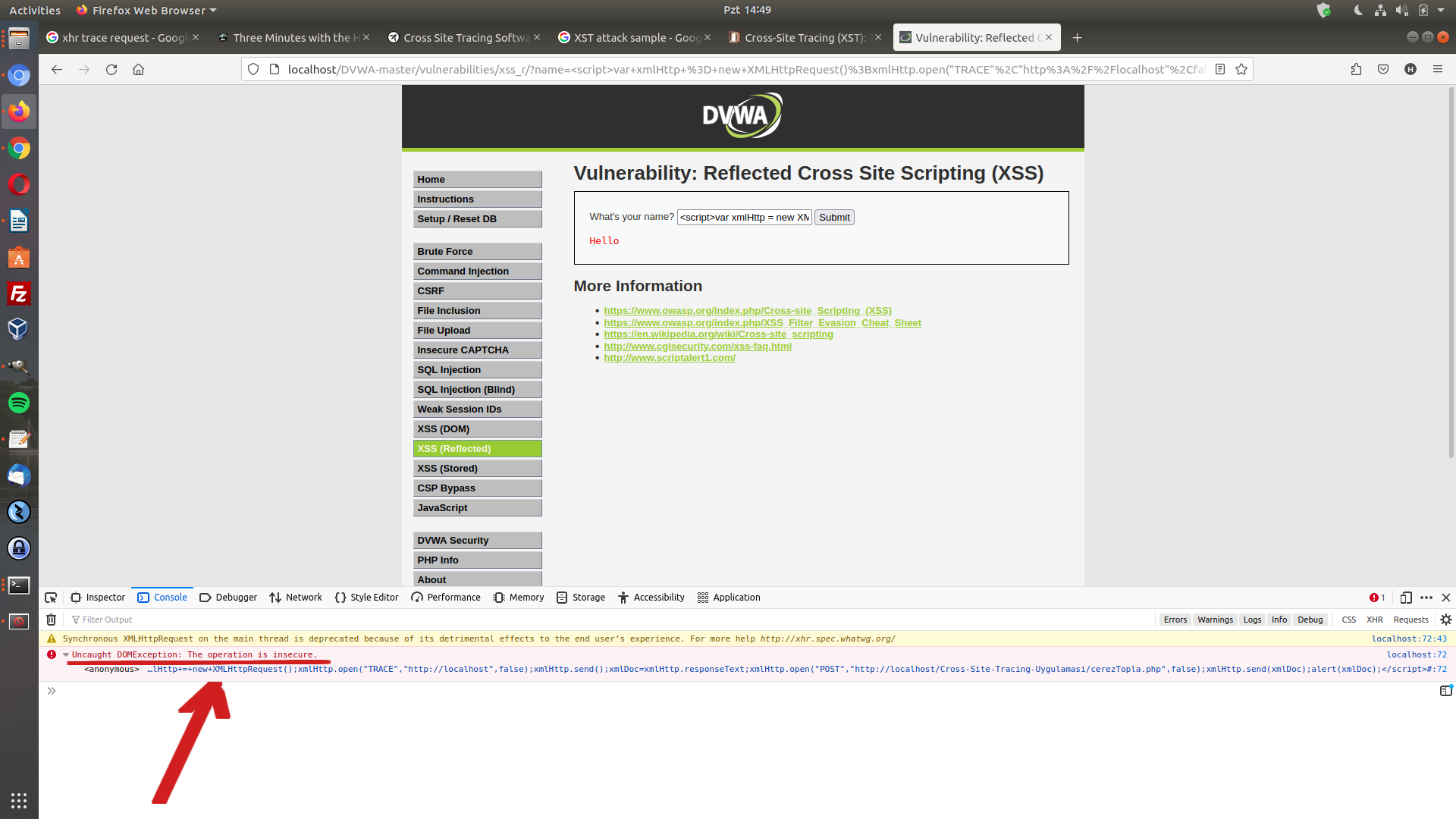Open FileZilla from the dock

19,293
